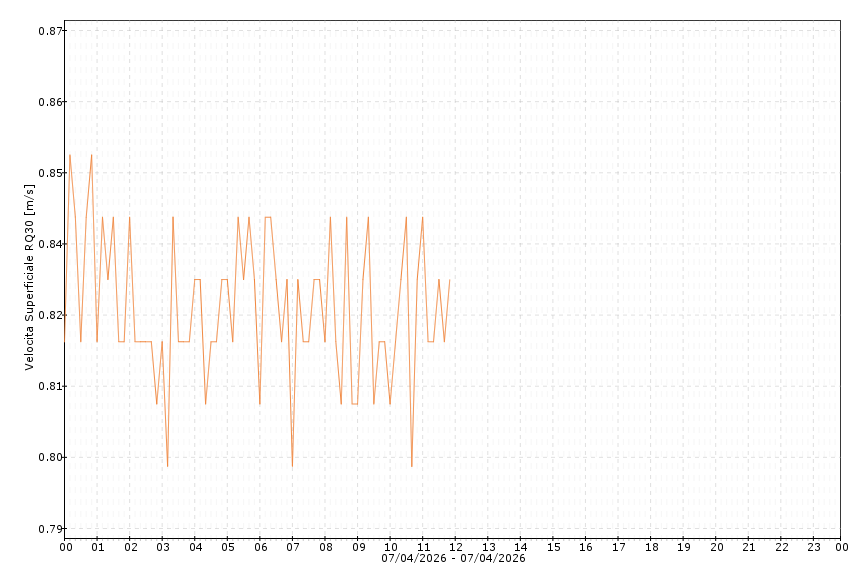860x573 pixels.
Task: Select hour 23 on the x-axis
Action: (x=814, y=547)
